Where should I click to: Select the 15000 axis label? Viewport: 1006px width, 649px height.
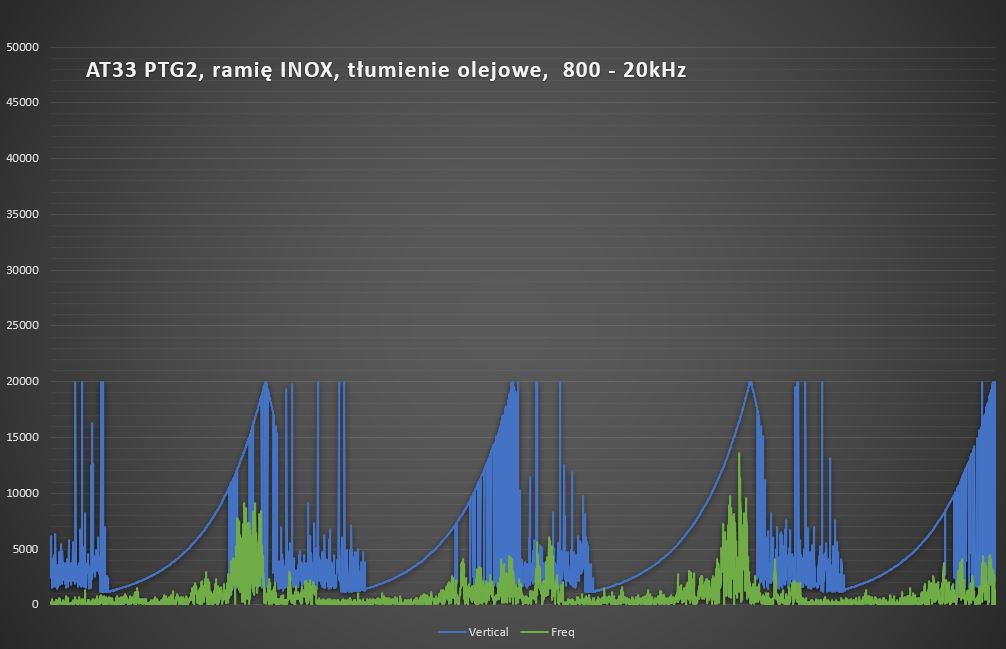22,437
